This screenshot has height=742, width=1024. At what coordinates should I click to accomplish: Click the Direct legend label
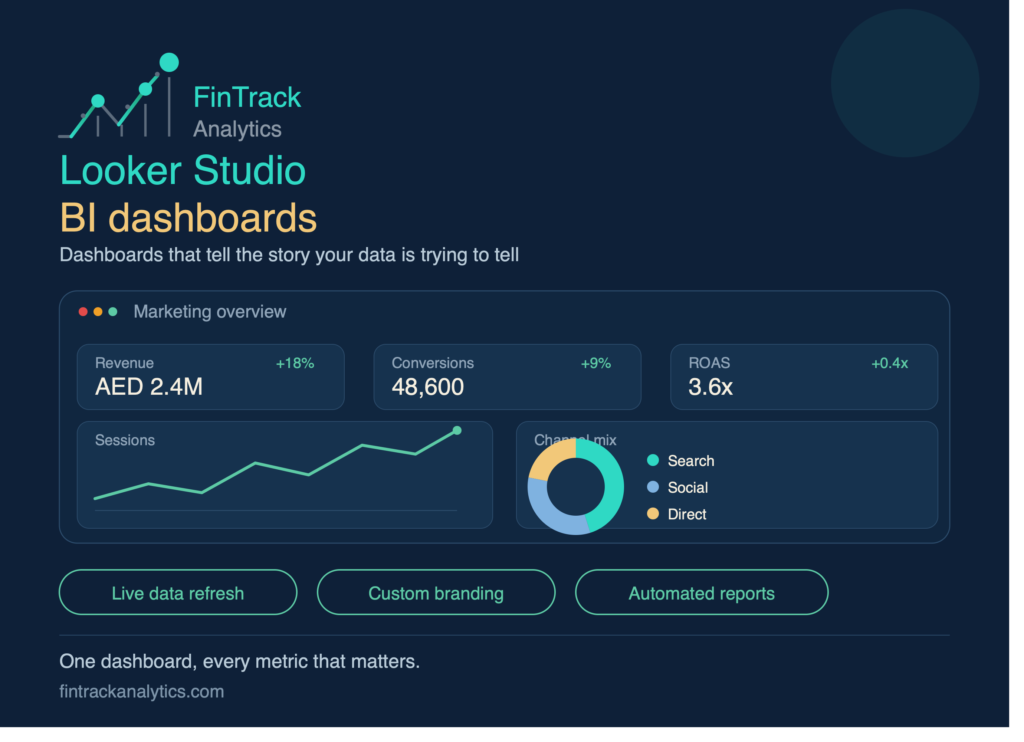[x=687, y=515]
